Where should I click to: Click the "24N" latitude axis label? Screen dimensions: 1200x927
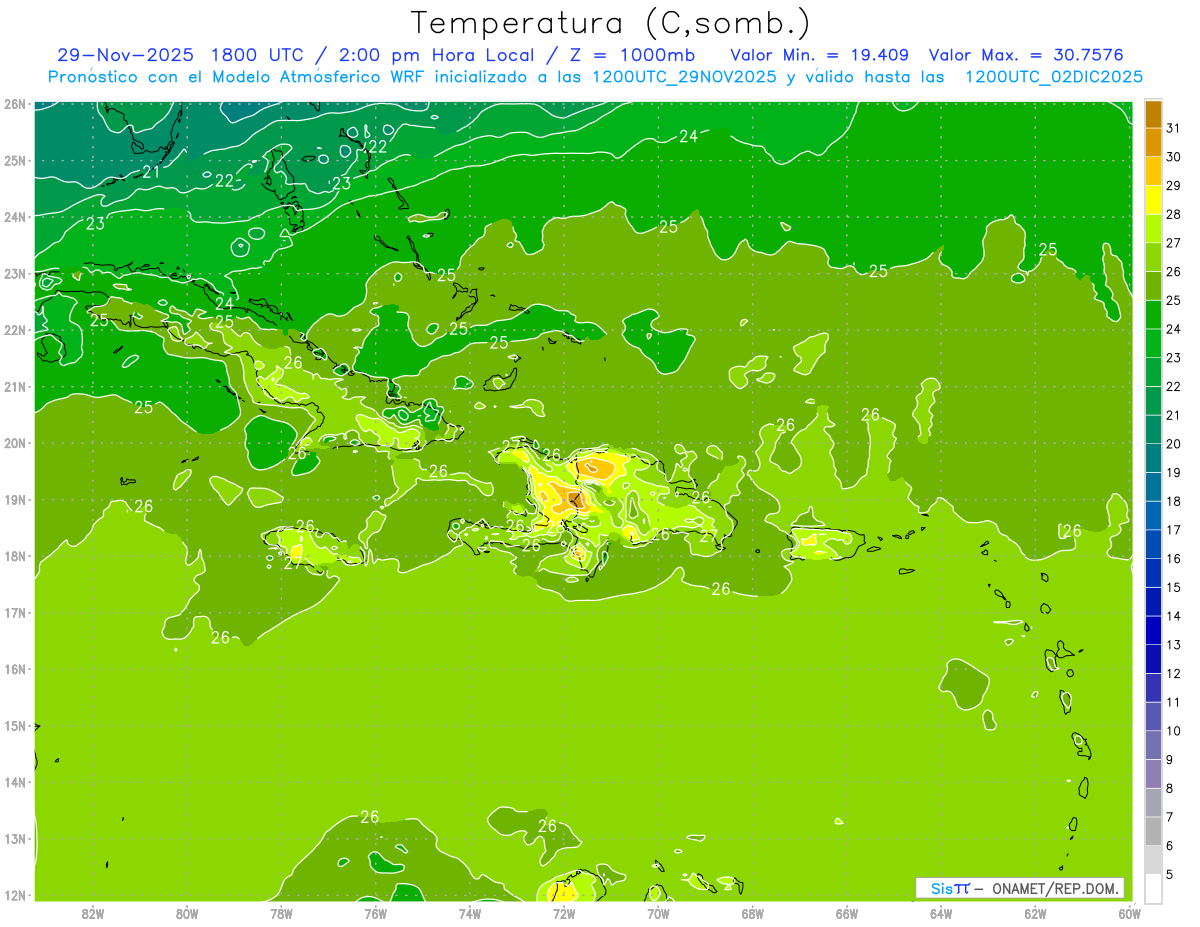[15, 217]
